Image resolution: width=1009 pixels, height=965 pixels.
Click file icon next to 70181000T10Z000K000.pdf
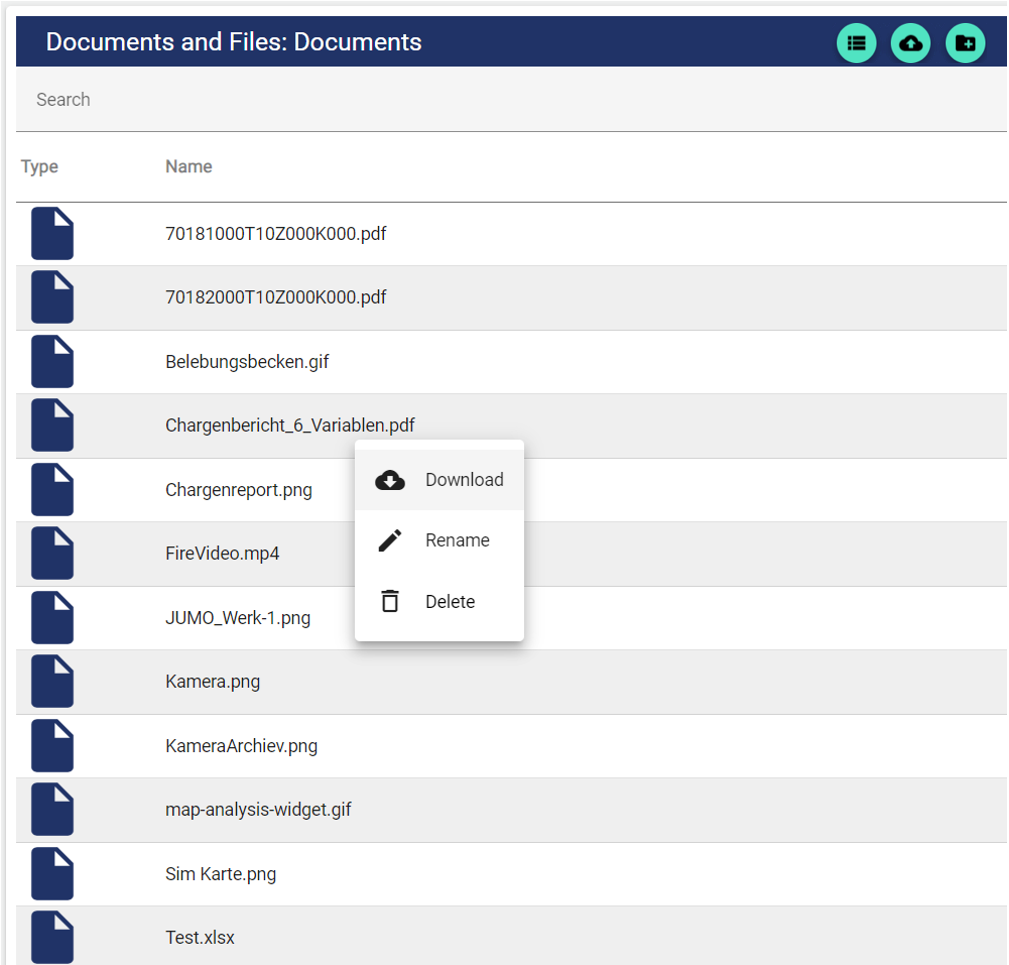(x=52, y=234)
